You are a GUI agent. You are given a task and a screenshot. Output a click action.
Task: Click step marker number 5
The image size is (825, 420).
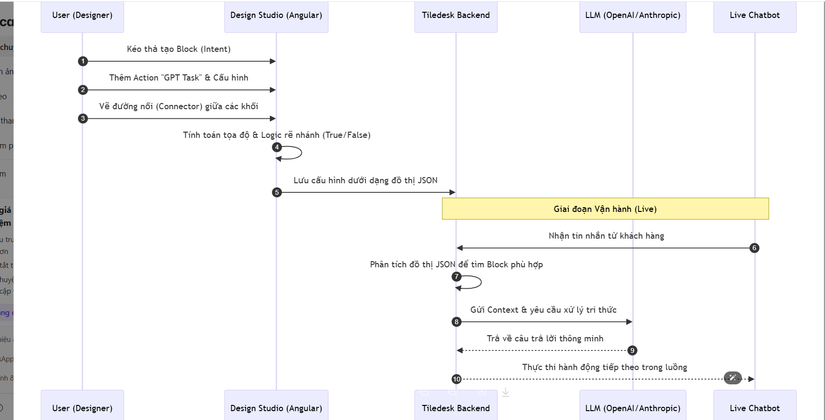click(x=277, y=192)
